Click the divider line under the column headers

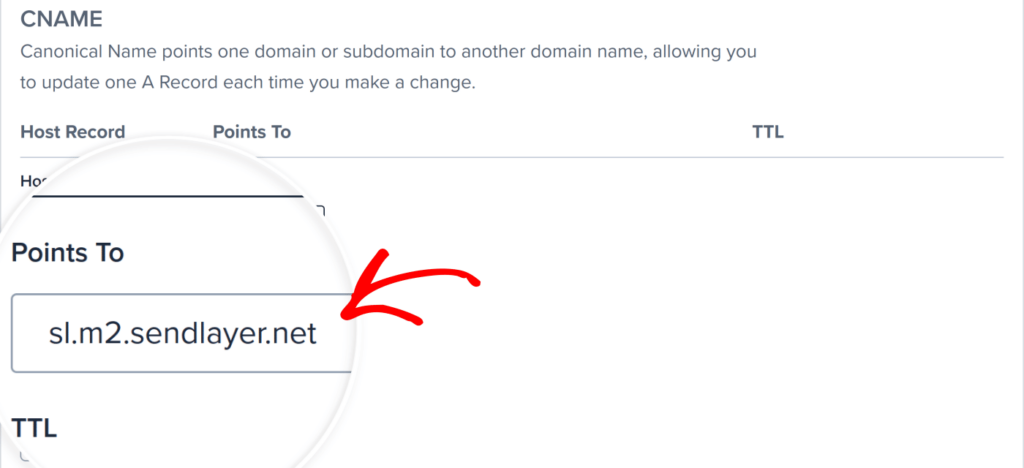[600, 157]
